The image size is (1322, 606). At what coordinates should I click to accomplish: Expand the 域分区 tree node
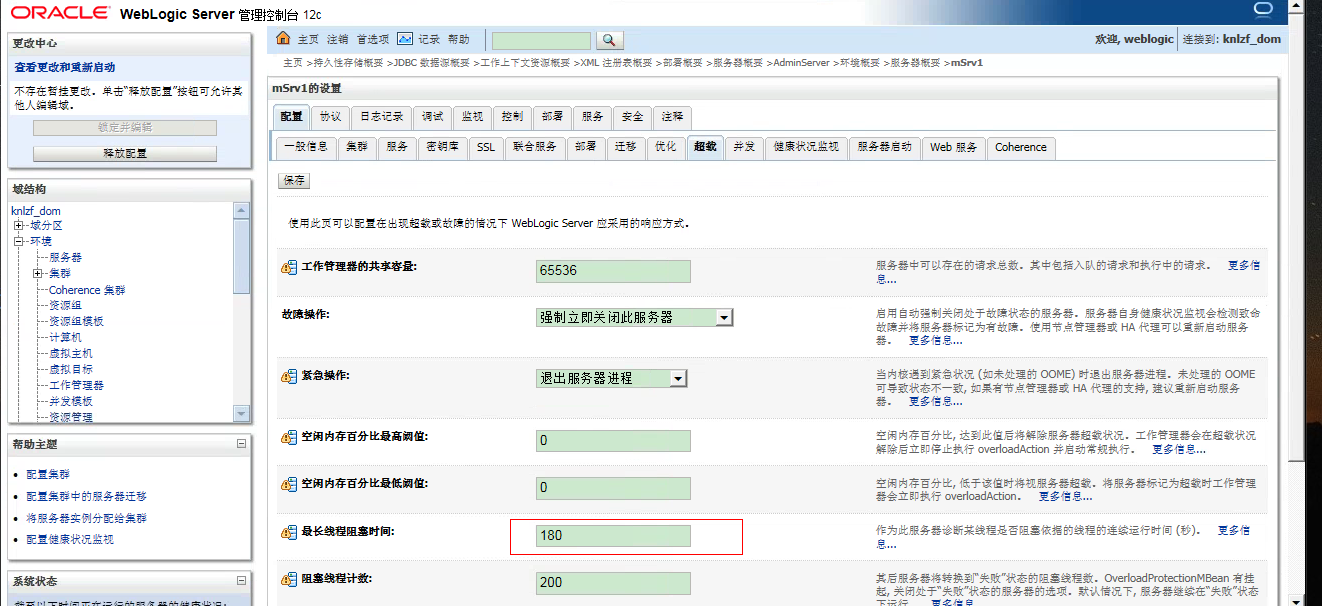pos(18,225)
